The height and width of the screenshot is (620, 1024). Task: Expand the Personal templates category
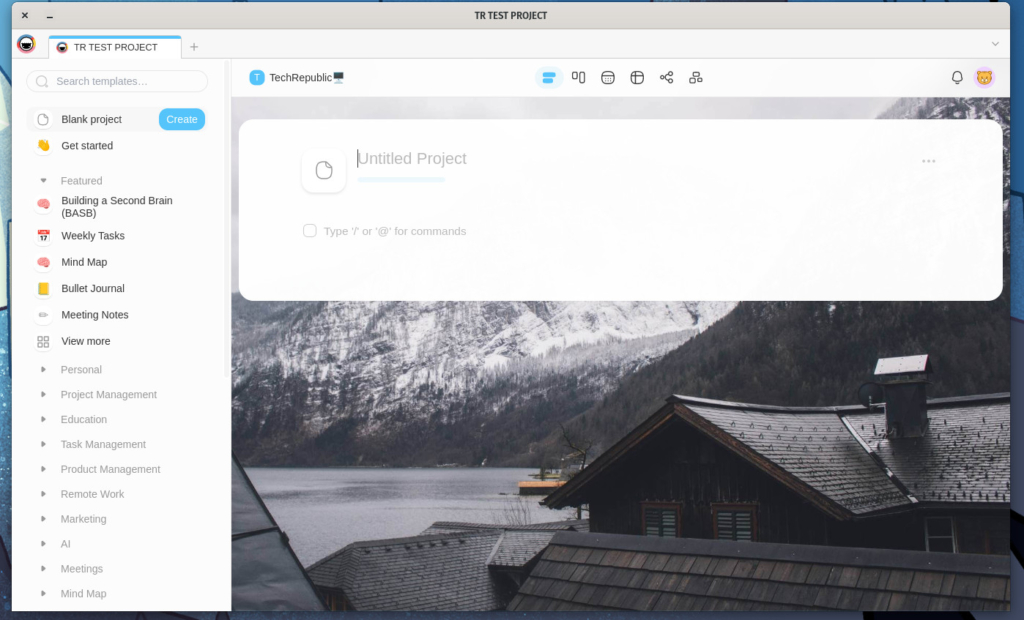[x=43, y=370]
